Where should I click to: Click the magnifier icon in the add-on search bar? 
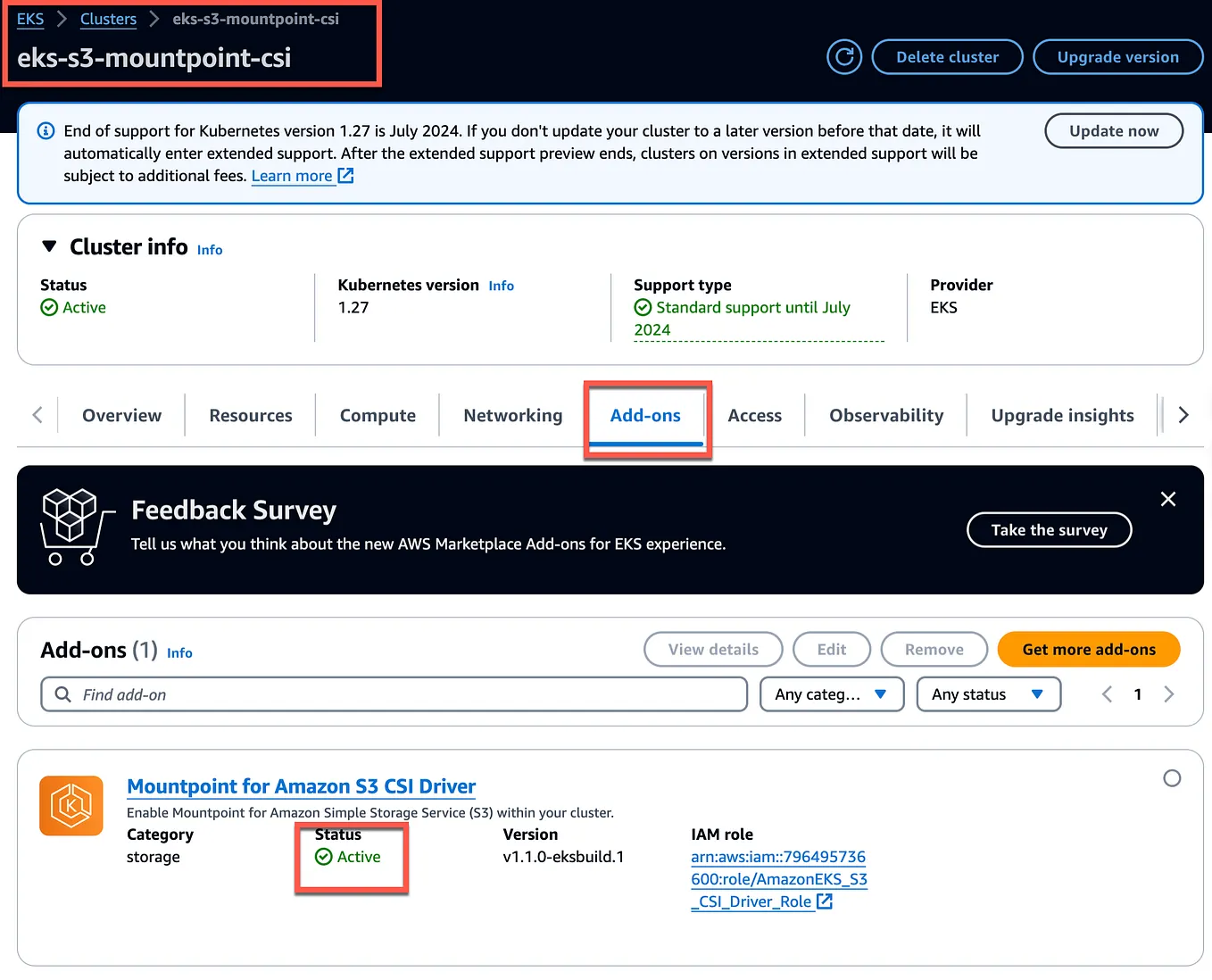[x=62, y=693]
